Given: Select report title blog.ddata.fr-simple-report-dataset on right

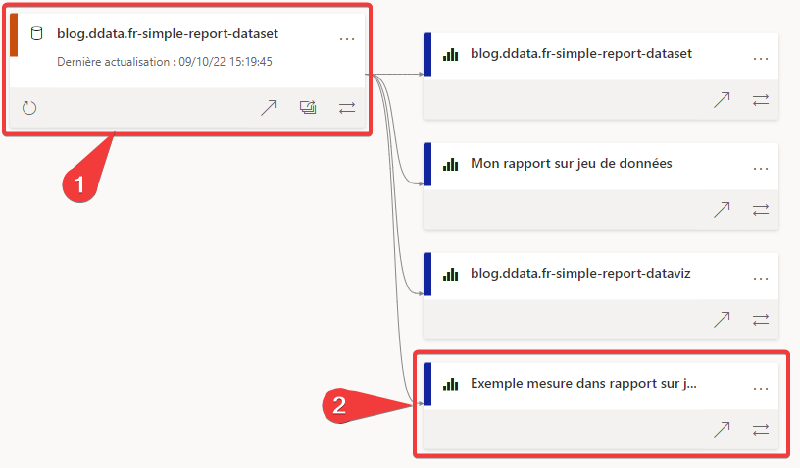Looking at the screenshot, I should pos(581,54).
